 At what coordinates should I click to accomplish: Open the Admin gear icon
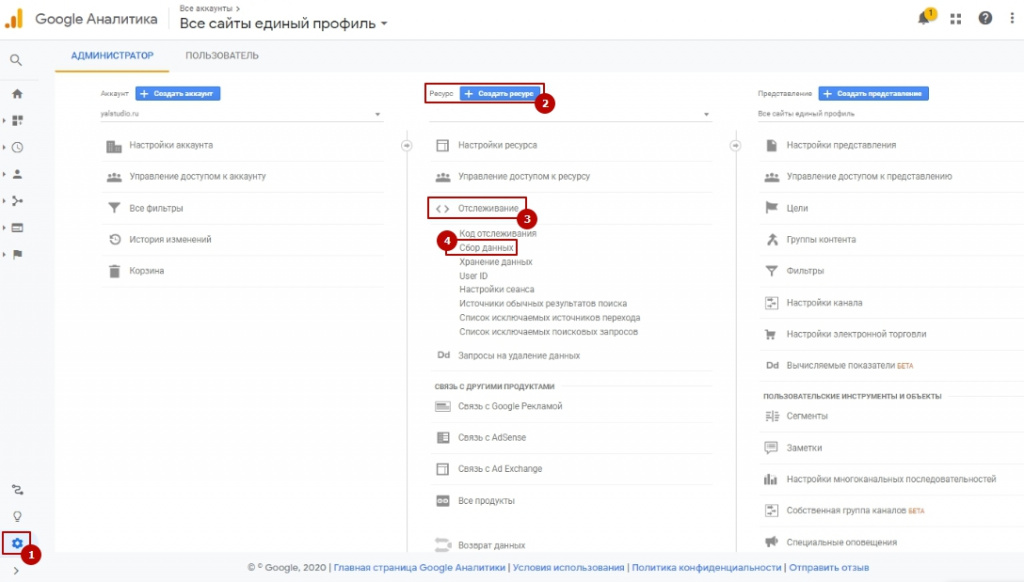coord(17,543)
